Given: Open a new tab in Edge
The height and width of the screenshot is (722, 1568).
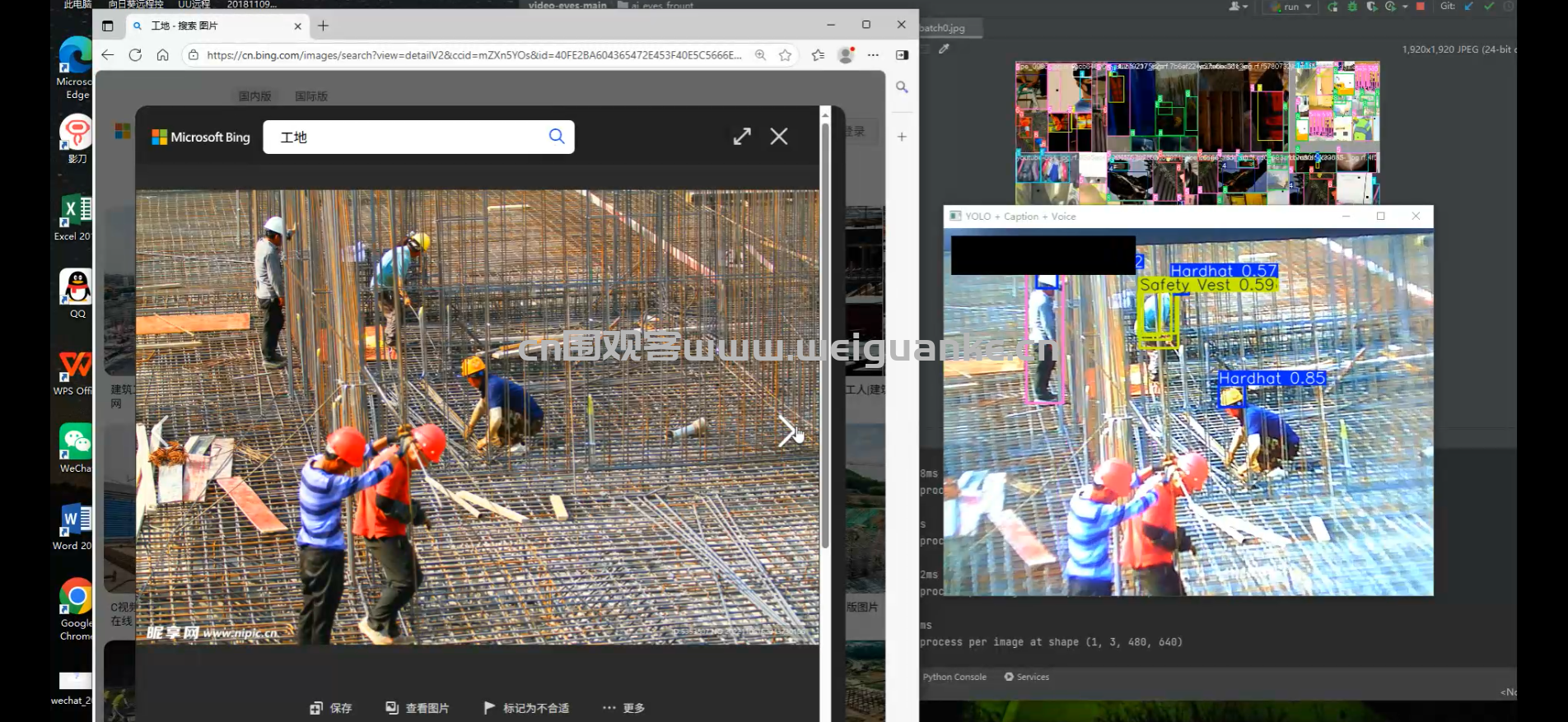Looking at the screenshot, I should [x=323, y=26].
